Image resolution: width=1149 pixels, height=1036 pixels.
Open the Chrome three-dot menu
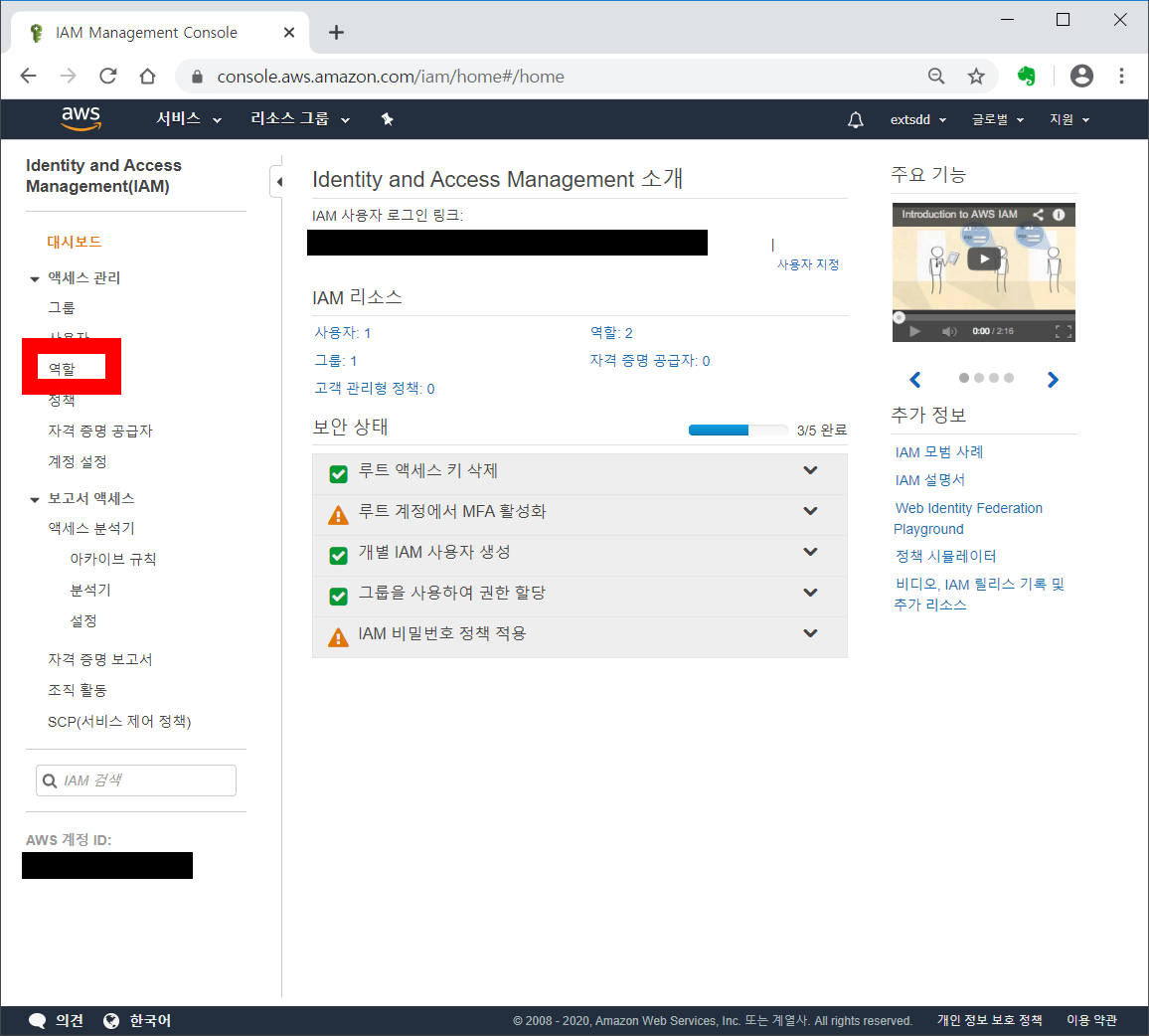click(x=1121, y=76)
